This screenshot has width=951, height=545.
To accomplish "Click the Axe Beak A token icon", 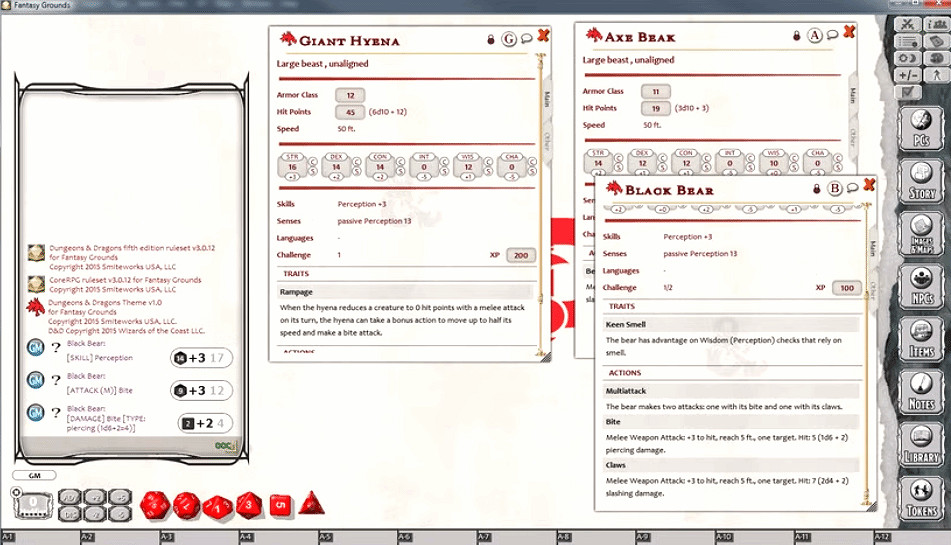I will [x=815, y=36].
